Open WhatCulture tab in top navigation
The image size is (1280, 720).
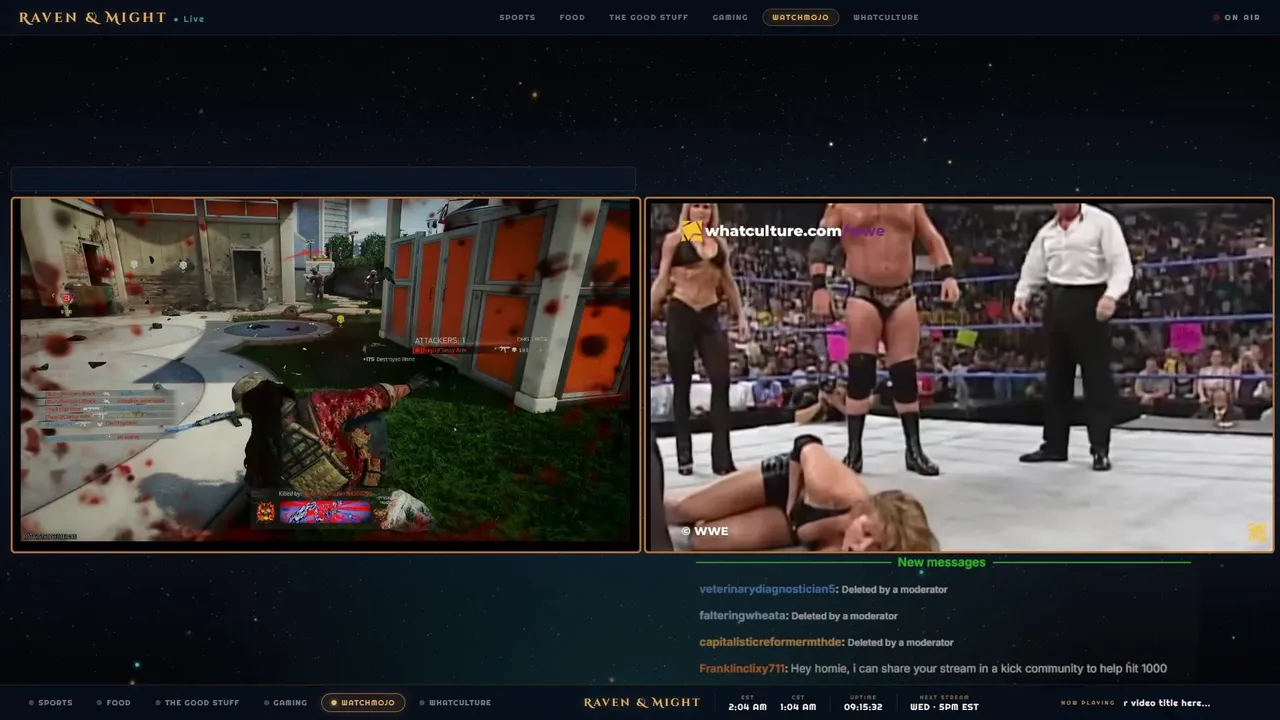(x=885, y=17)
